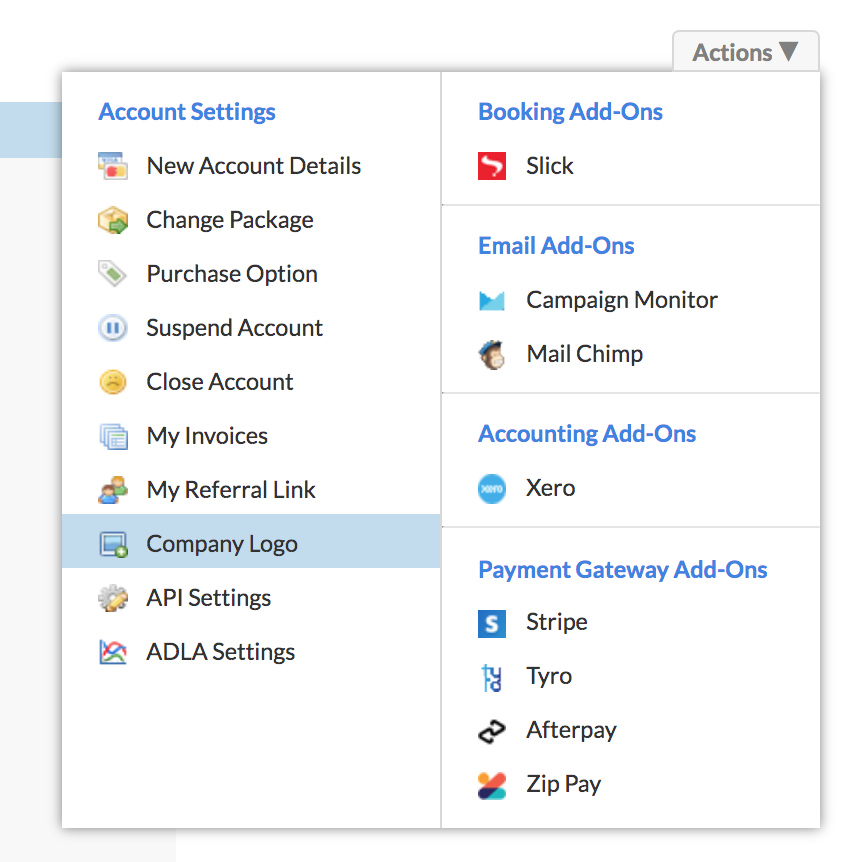
Task: Click the Campaign Monitor envelope icon
Action: 492,301
